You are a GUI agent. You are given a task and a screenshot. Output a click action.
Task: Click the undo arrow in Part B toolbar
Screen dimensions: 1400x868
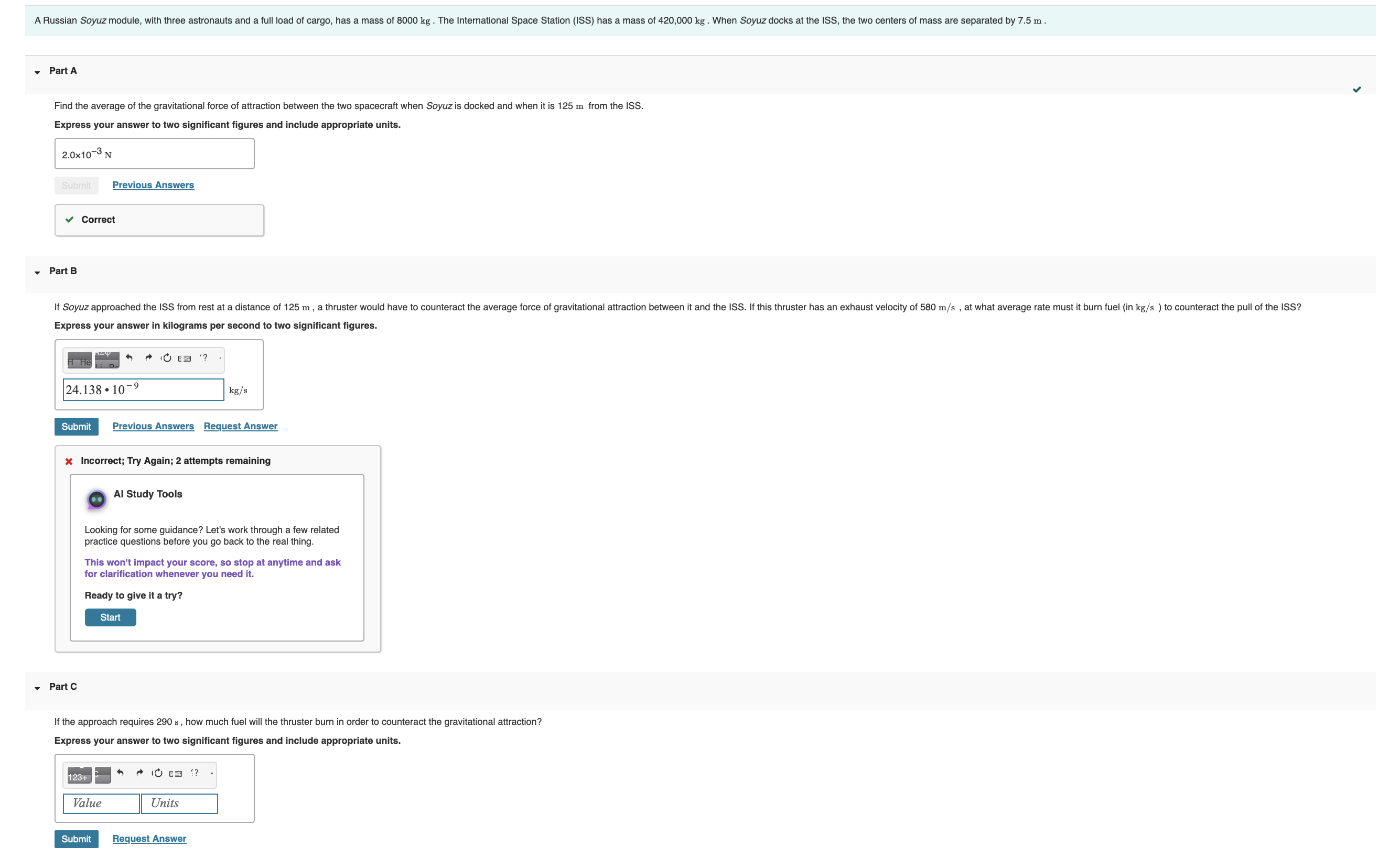(x=129, y=357)
